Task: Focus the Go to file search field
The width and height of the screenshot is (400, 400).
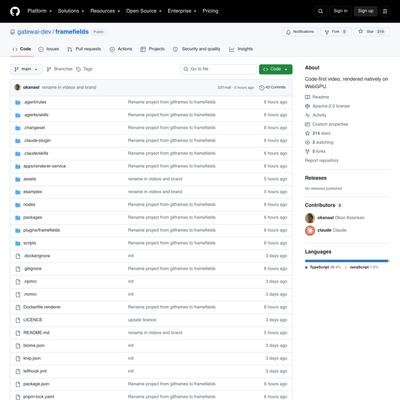Action: point(218,69)
